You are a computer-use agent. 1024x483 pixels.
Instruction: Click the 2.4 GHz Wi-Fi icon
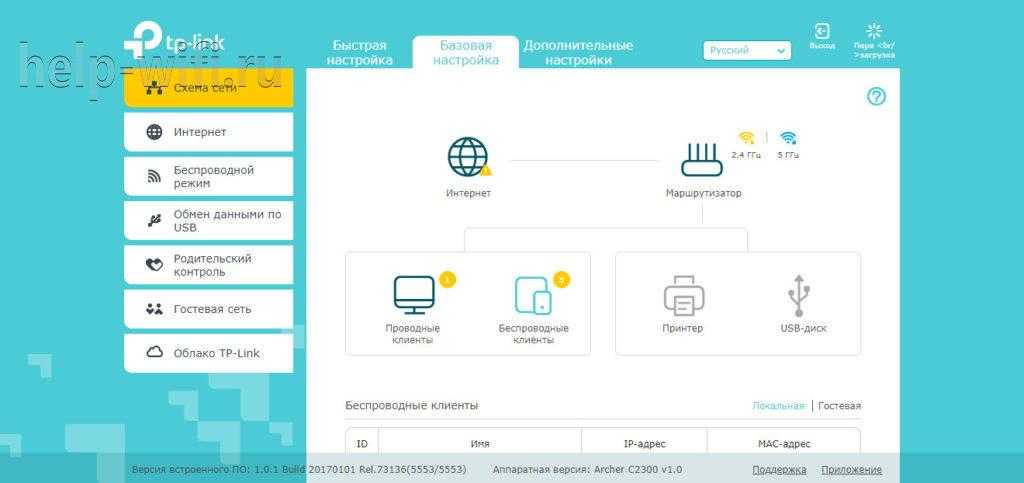point(746,138)
